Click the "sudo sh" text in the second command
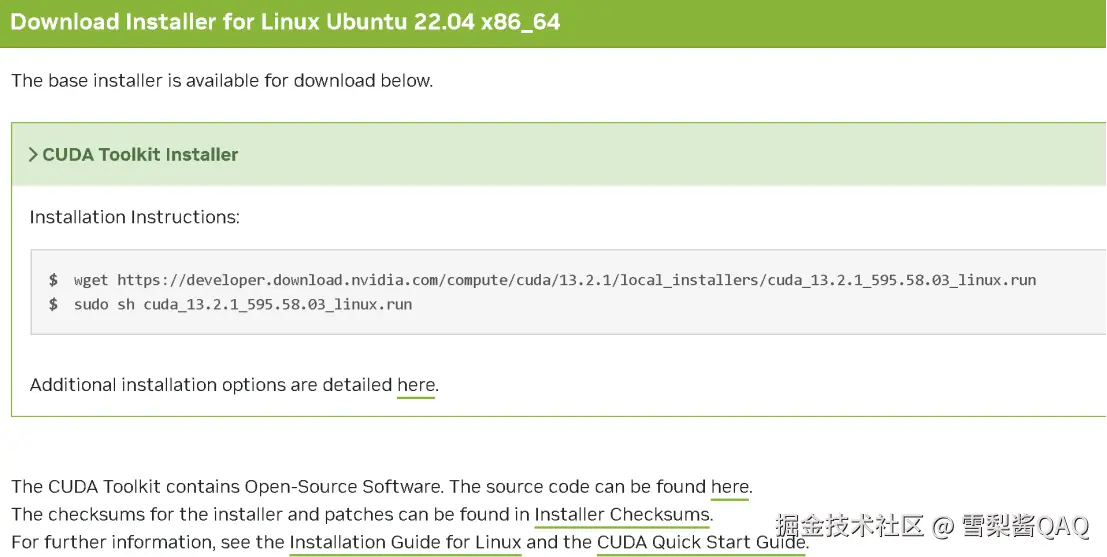Viewport: 1107px width, 557px height. tap(104, 304)
